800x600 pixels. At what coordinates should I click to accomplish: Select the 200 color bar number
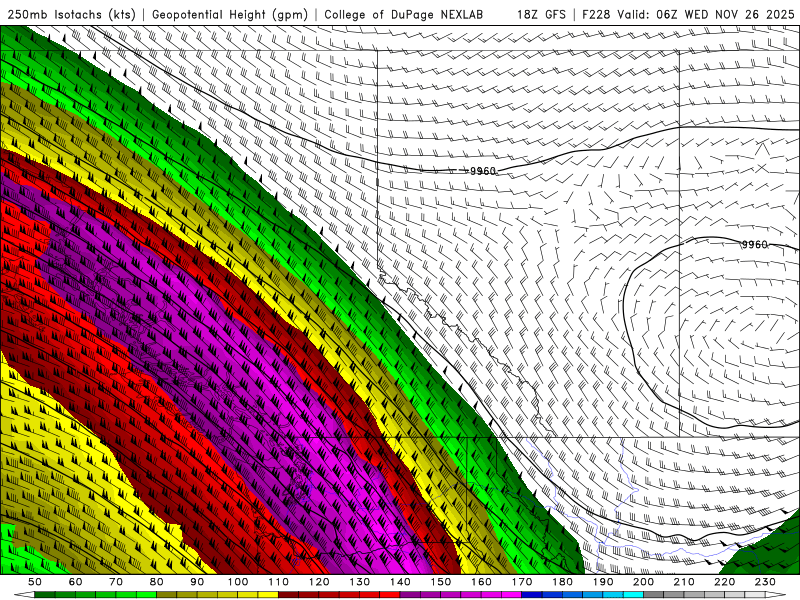tap(643, 582)
